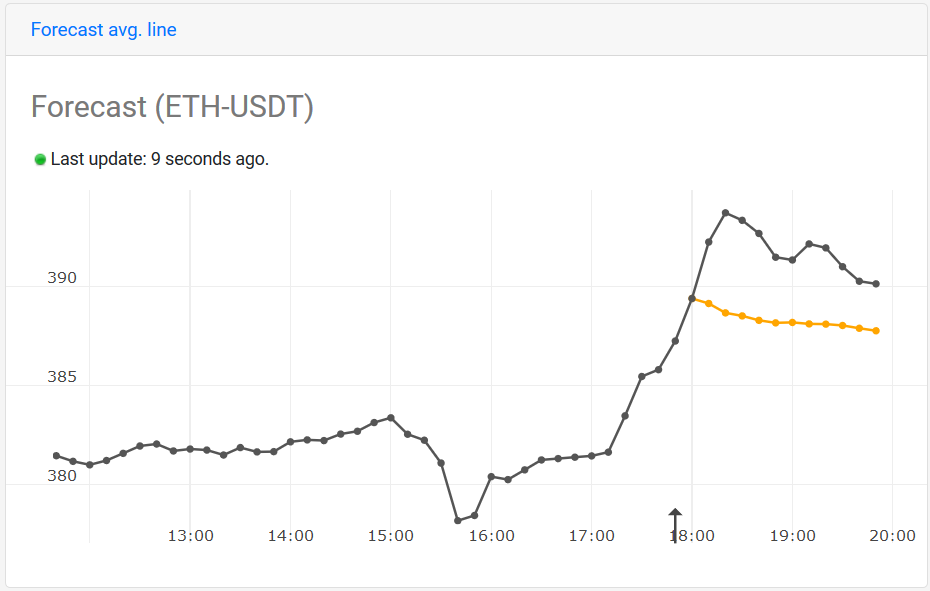
Task: Click the point where orange forecast line starts
Action: tap(692, 298)
